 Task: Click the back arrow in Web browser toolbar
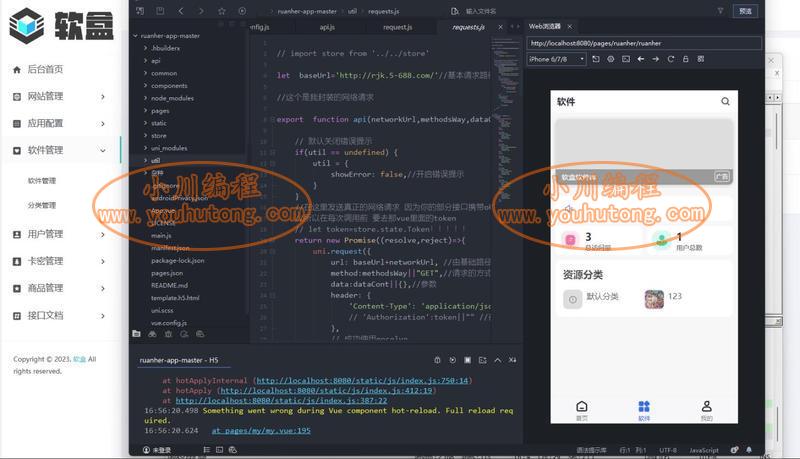641,59
